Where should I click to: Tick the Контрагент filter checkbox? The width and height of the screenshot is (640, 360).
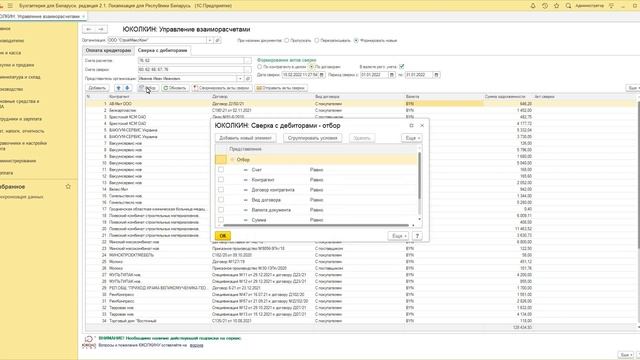pyautogui.click(x=221, y=180)
